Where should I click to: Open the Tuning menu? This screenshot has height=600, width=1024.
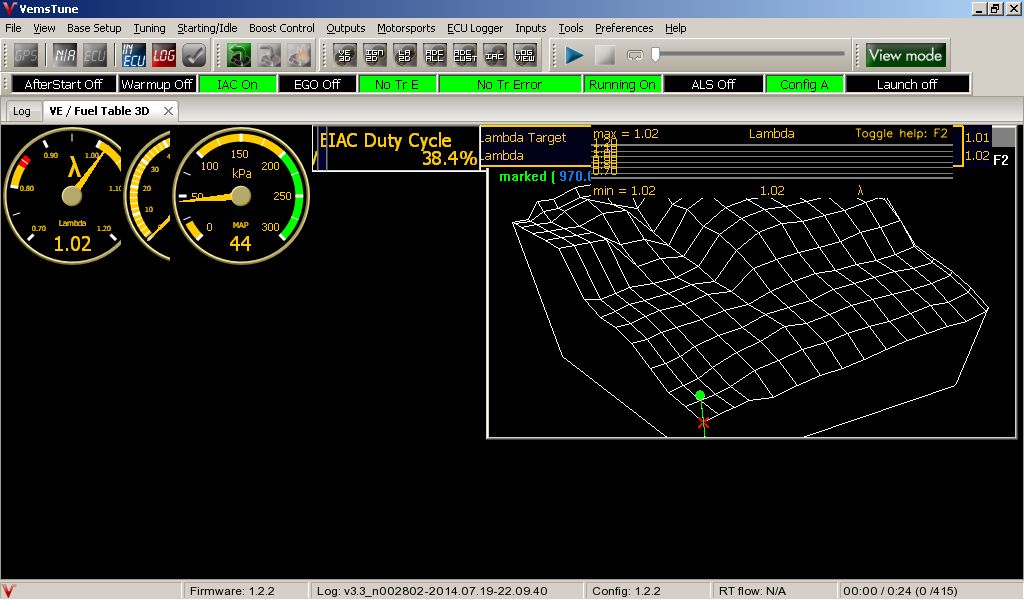click(150, 28)
